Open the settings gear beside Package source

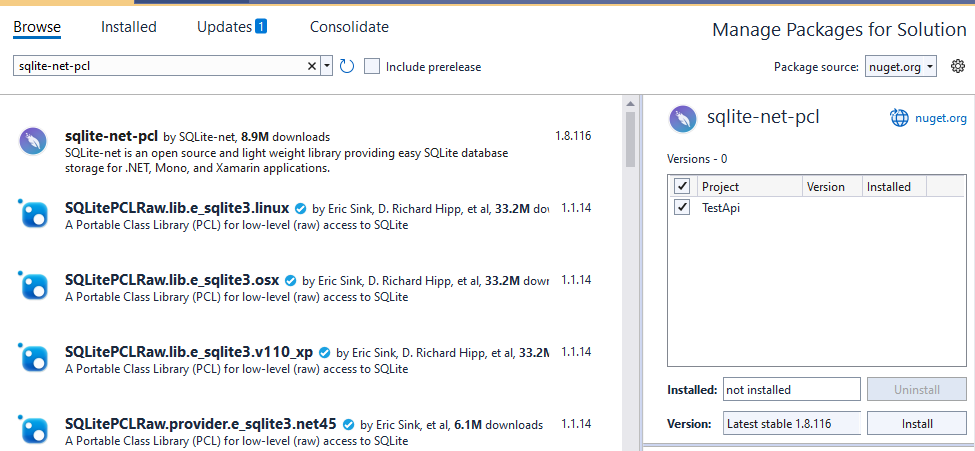[958, 67]
